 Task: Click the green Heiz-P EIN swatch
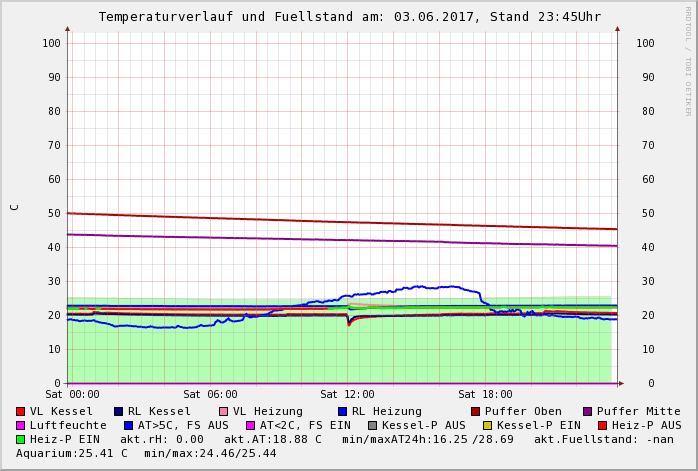(21, 439)
